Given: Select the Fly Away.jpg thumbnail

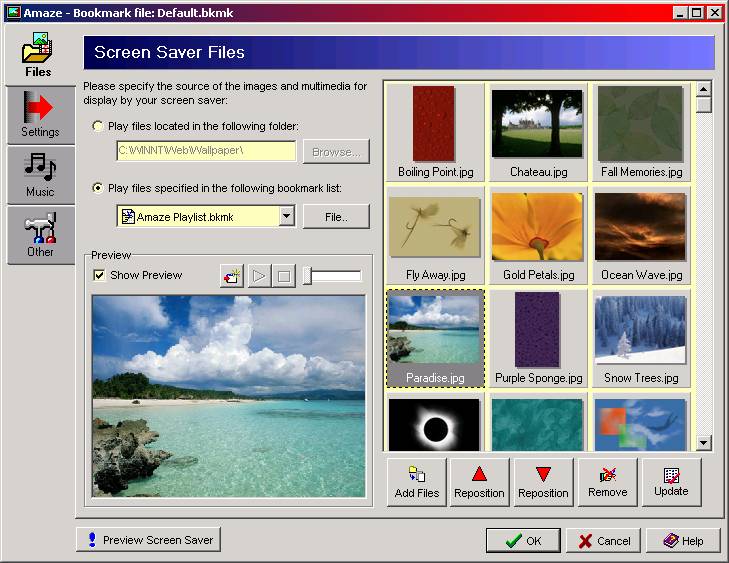Looking at the screenshot, I should coord(435,235).
